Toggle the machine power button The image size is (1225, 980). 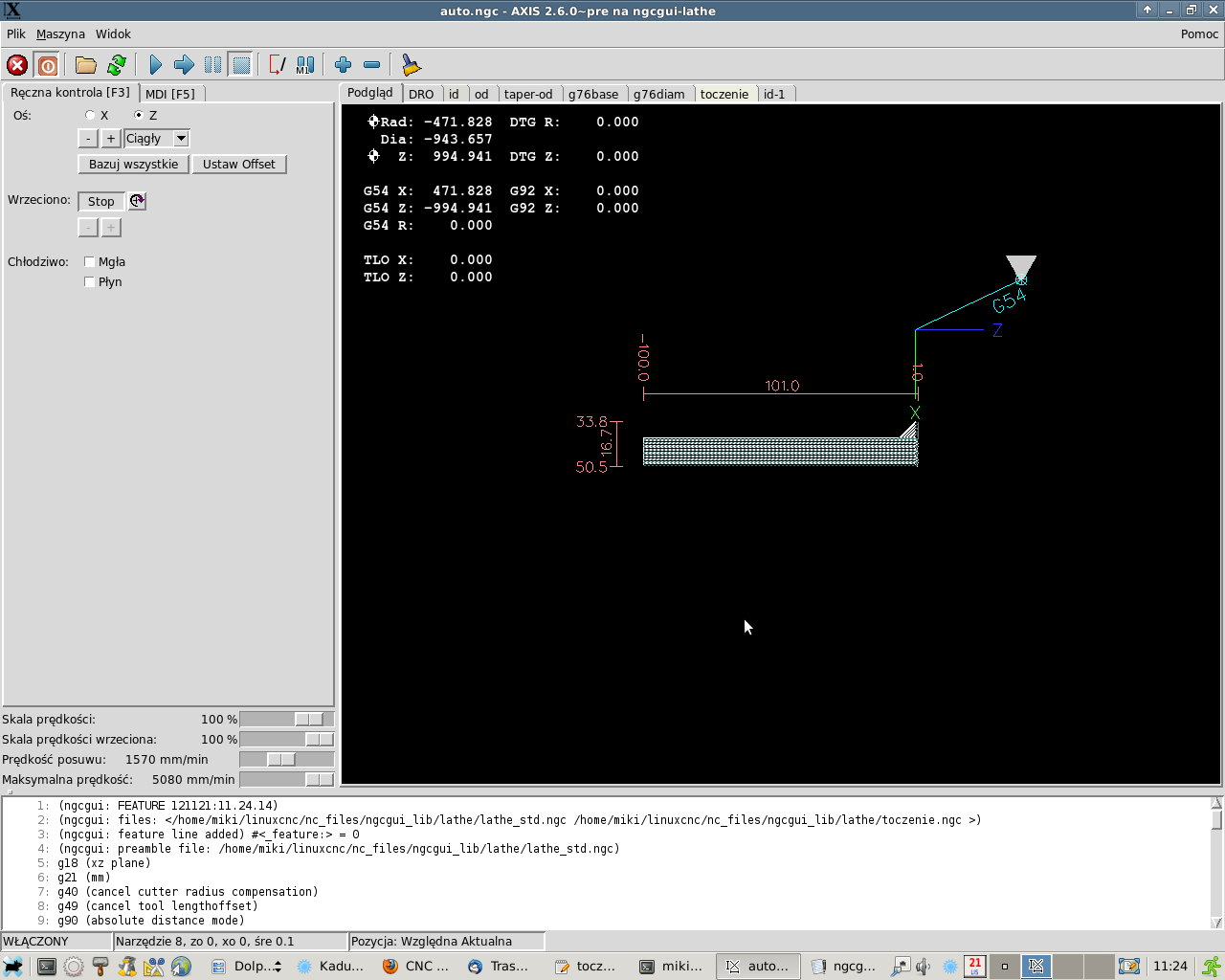(48, 65)
